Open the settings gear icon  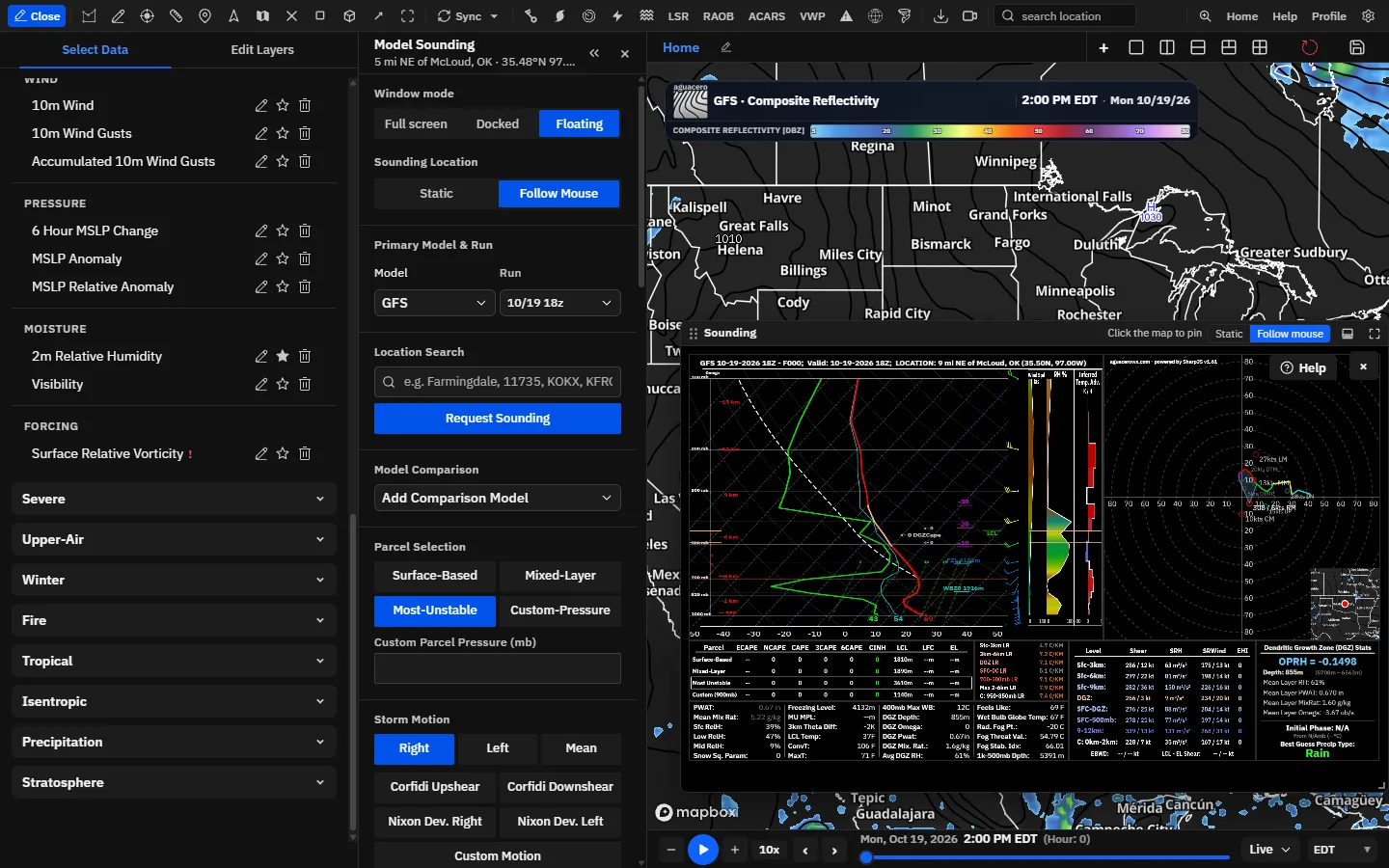click(1368, 16)
